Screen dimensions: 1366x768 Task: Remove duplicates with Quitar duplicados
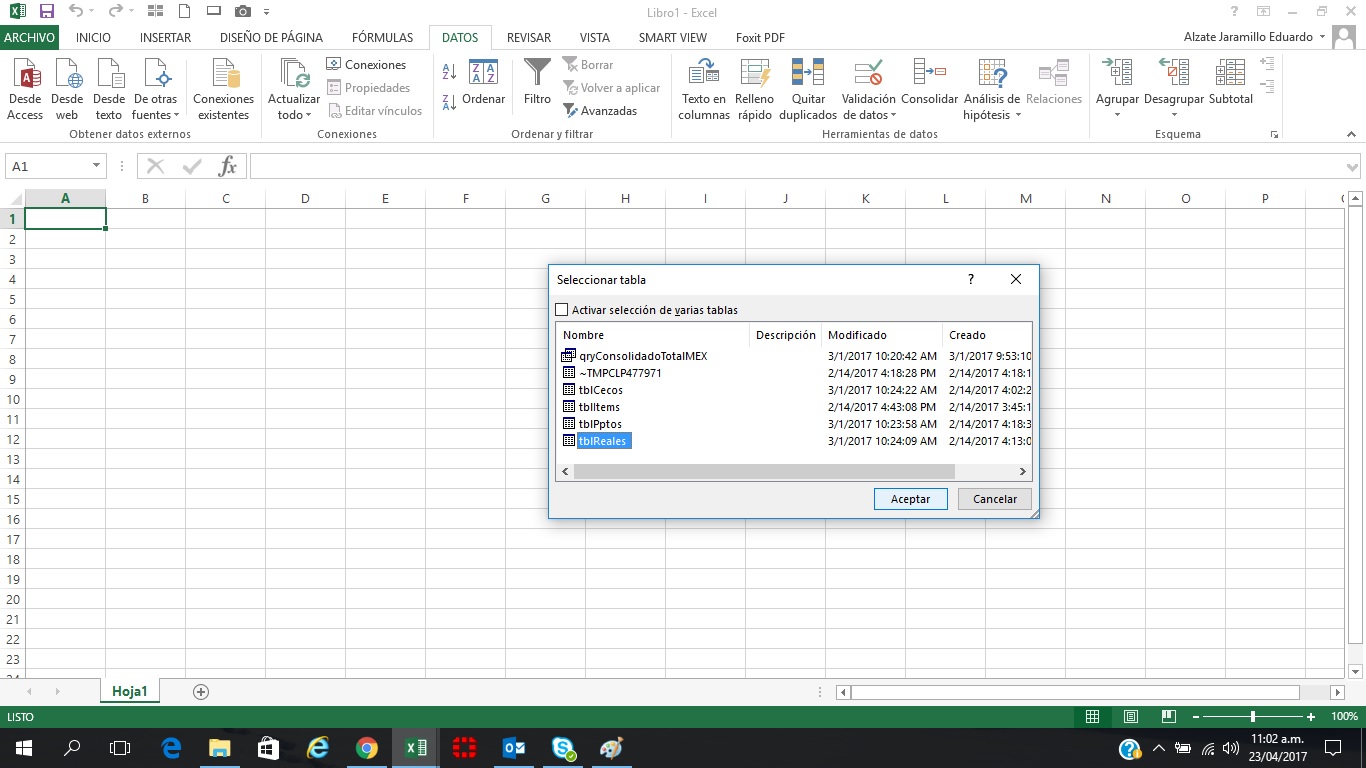coord(807,88)
